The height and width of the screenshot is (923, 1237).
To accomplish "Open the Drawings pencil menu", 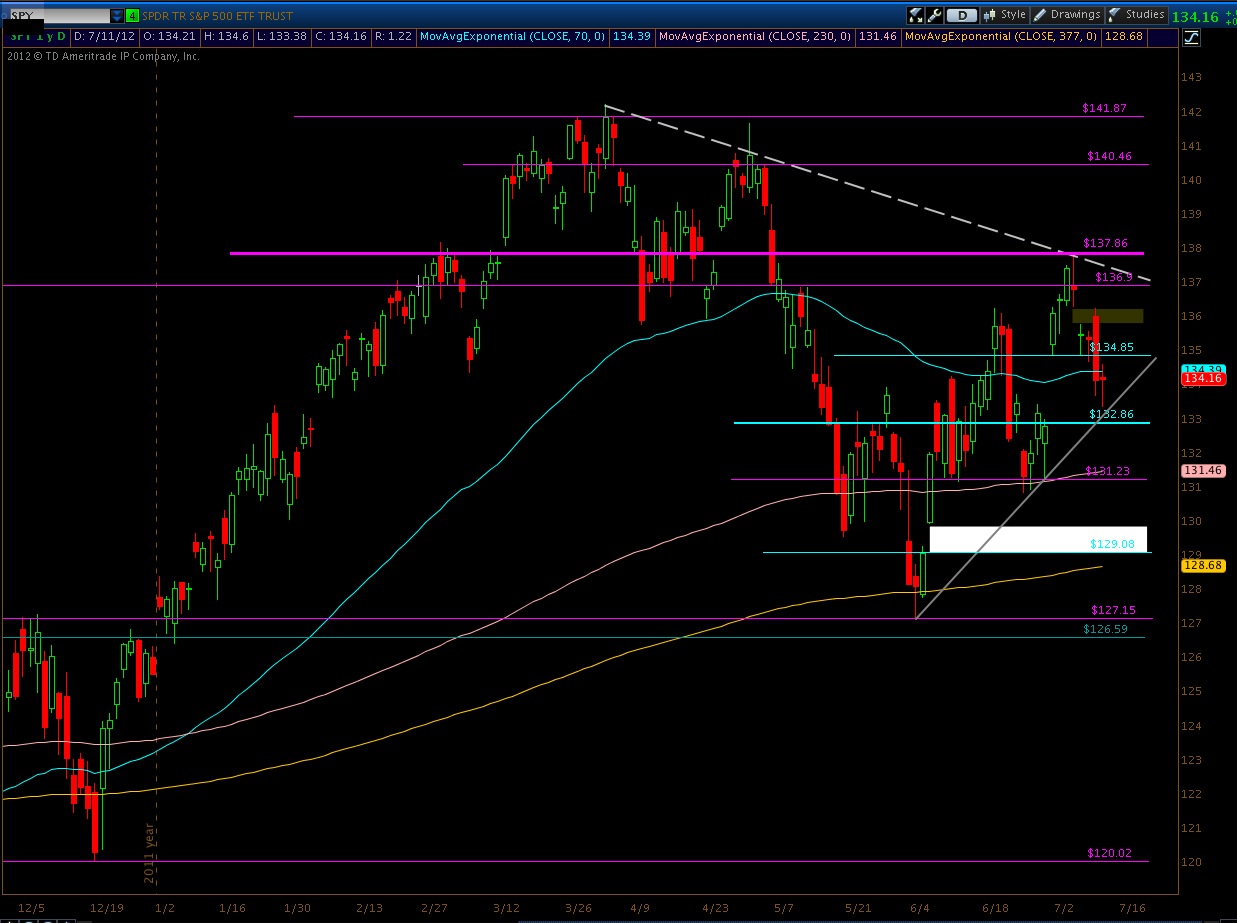I will coord(1067,15).
